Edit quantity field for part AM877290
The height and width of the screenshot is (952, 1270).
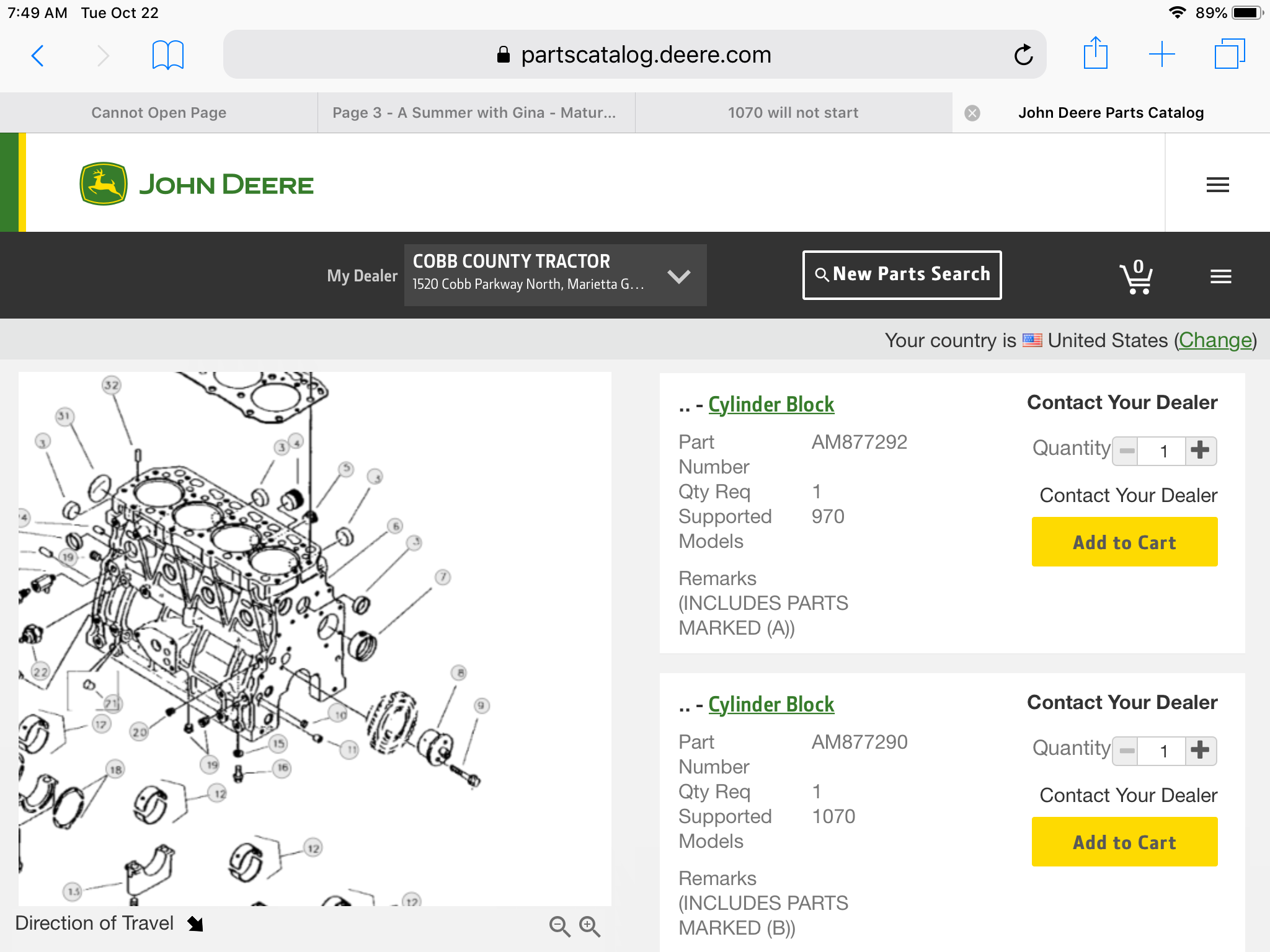(x=1163, y=751)
